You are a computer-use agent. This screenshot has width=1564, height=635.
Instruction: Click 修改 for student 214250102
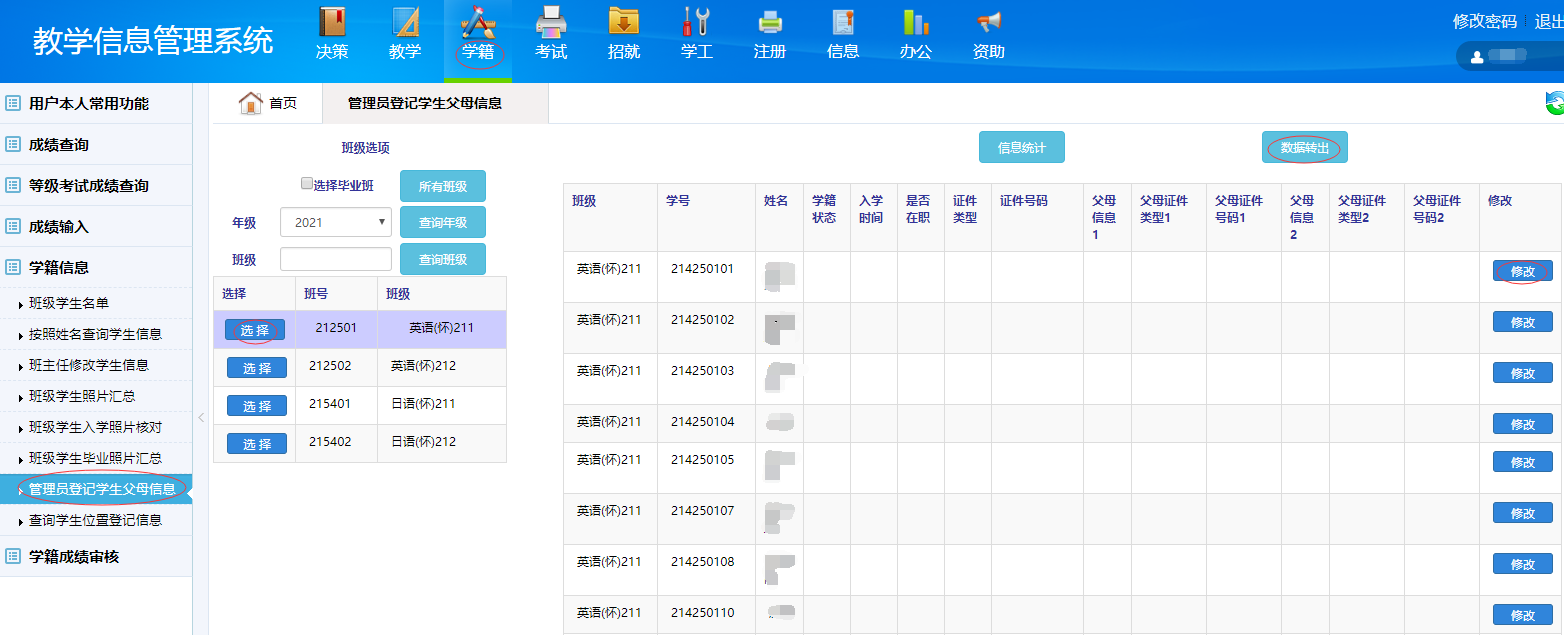click(x=1523, y=322)
